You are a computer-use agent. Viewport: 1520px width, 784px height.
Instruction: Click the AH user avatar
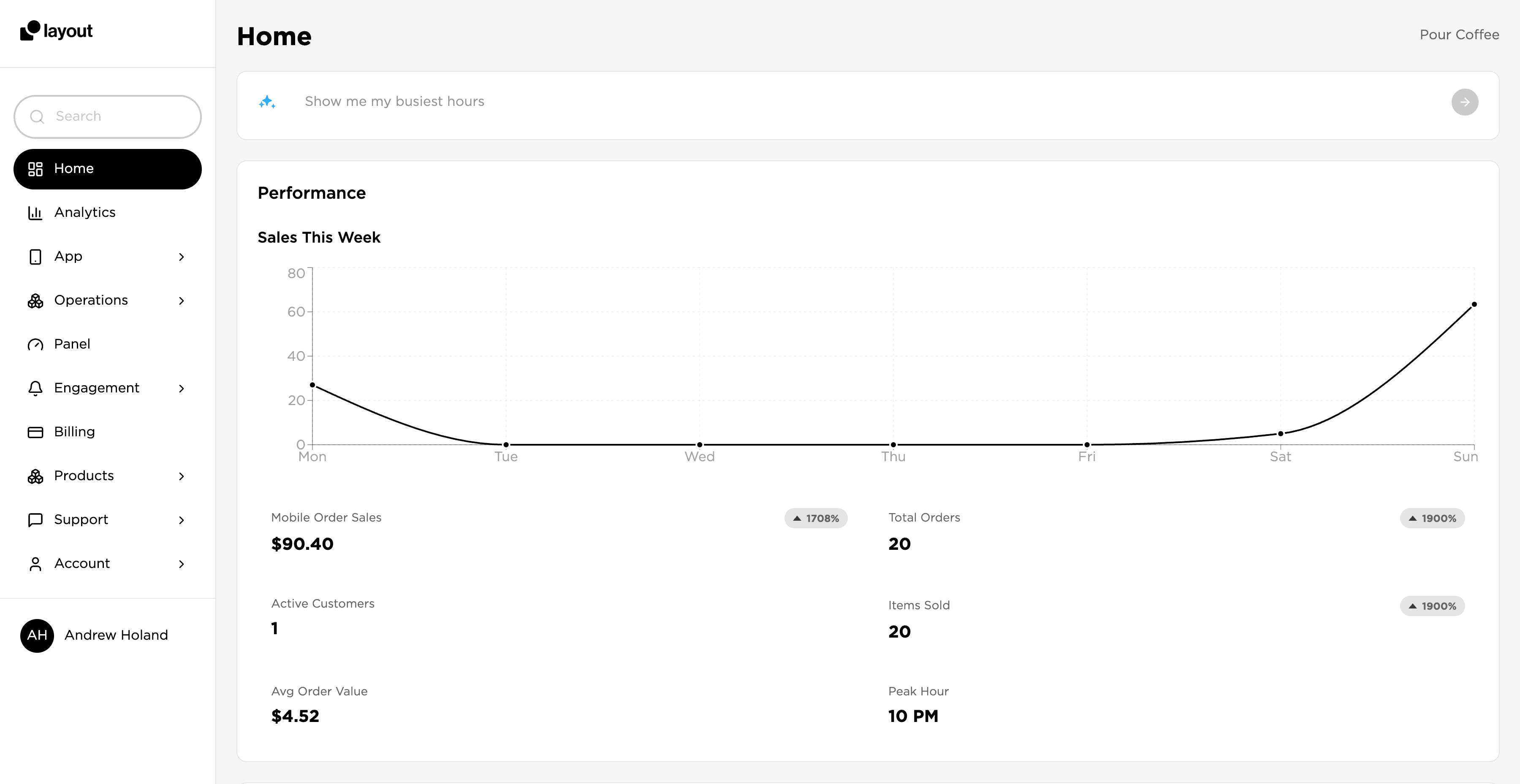pos(37,635)
